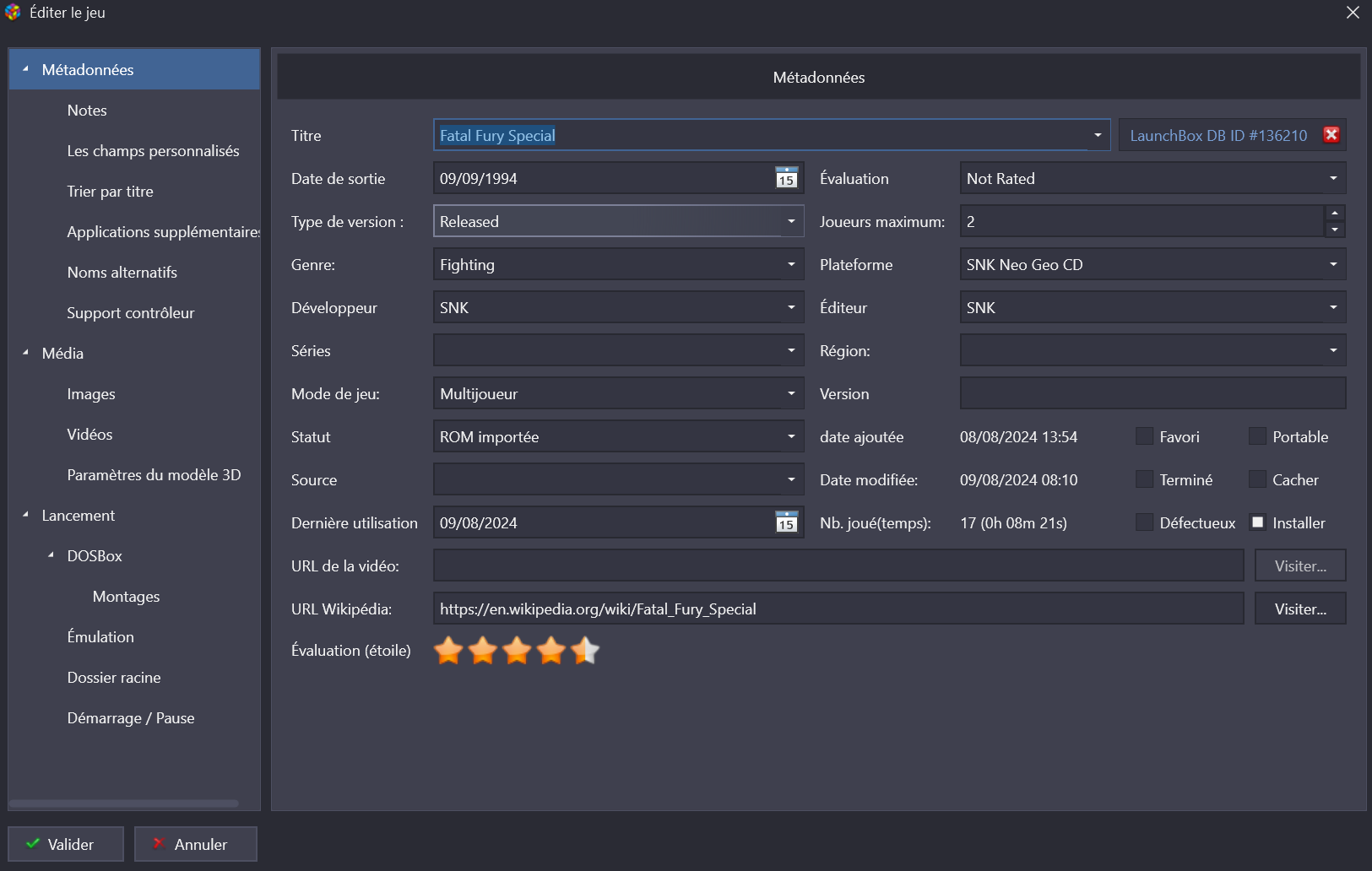
Task: Click the URL Wikipédia field
Action: [x=838, y=609]
